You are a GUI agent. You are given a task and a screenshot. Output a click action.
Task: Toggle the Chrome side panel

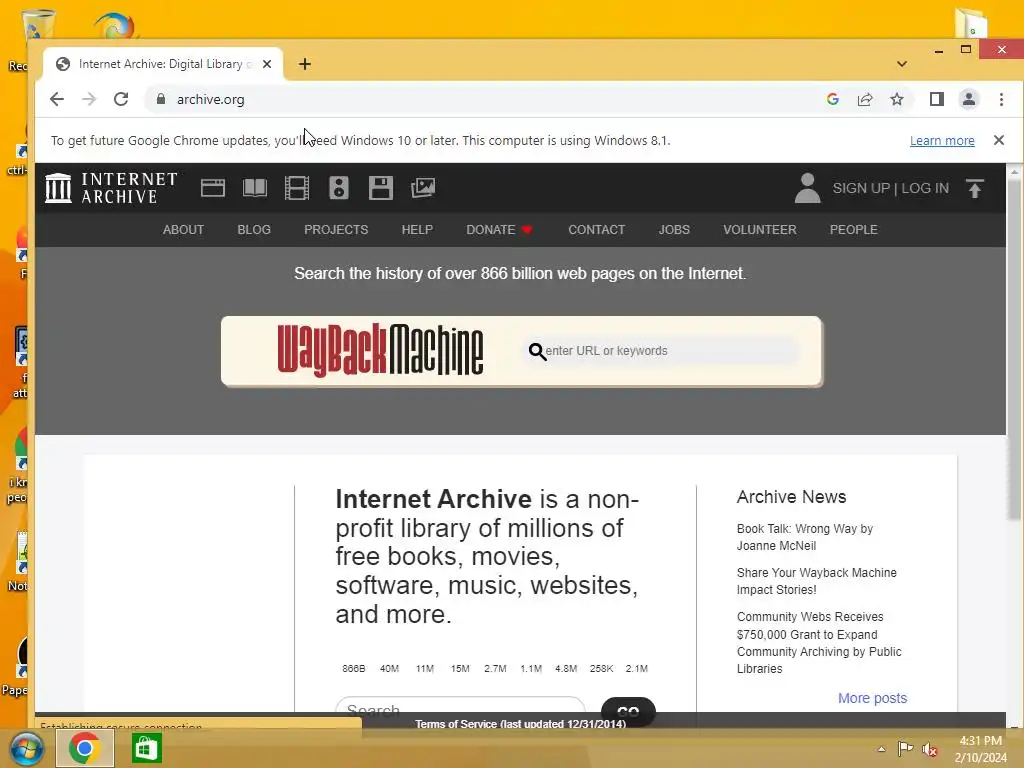point(936,99)
